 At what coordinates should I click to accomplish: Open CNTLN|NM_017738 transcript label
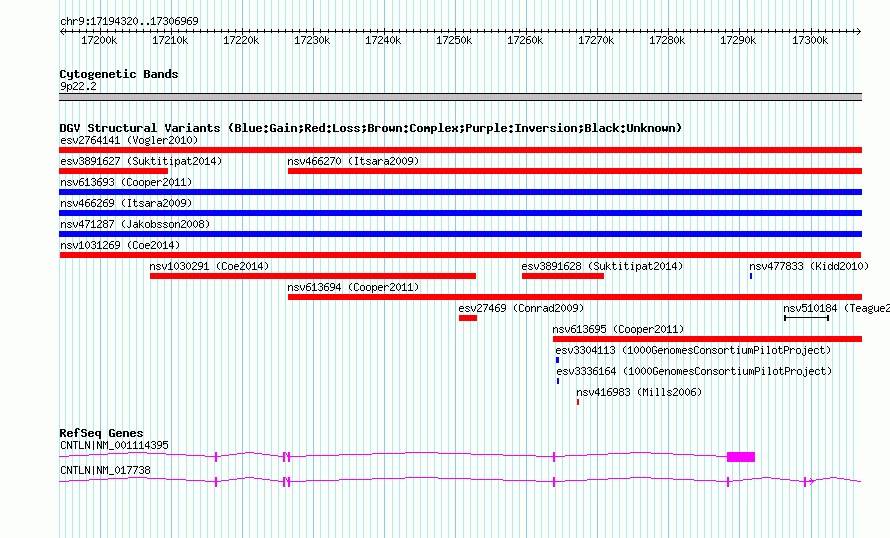pyautogui.click(x=105, y=470)
